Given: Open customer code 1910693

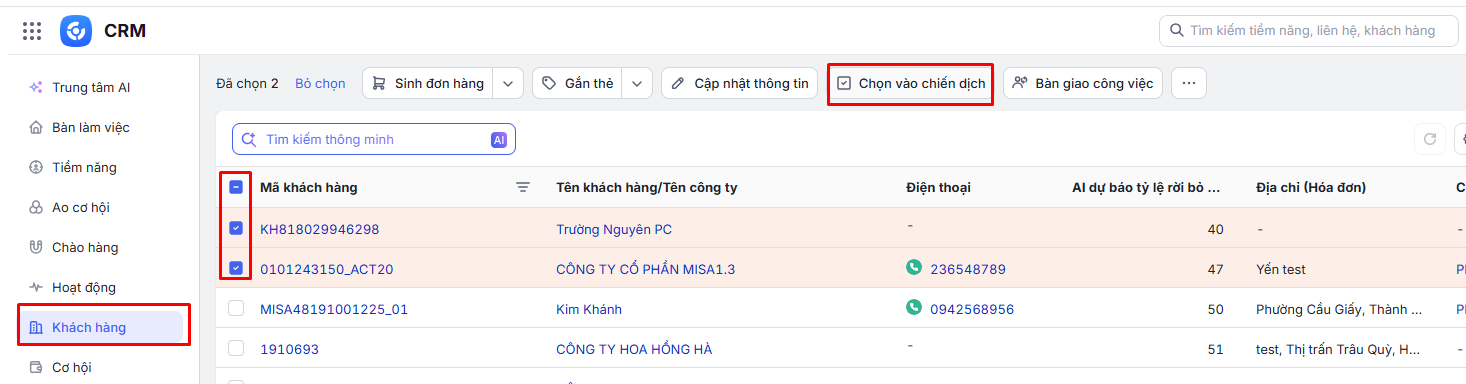Looking at the screenshot, I should 290,349.
